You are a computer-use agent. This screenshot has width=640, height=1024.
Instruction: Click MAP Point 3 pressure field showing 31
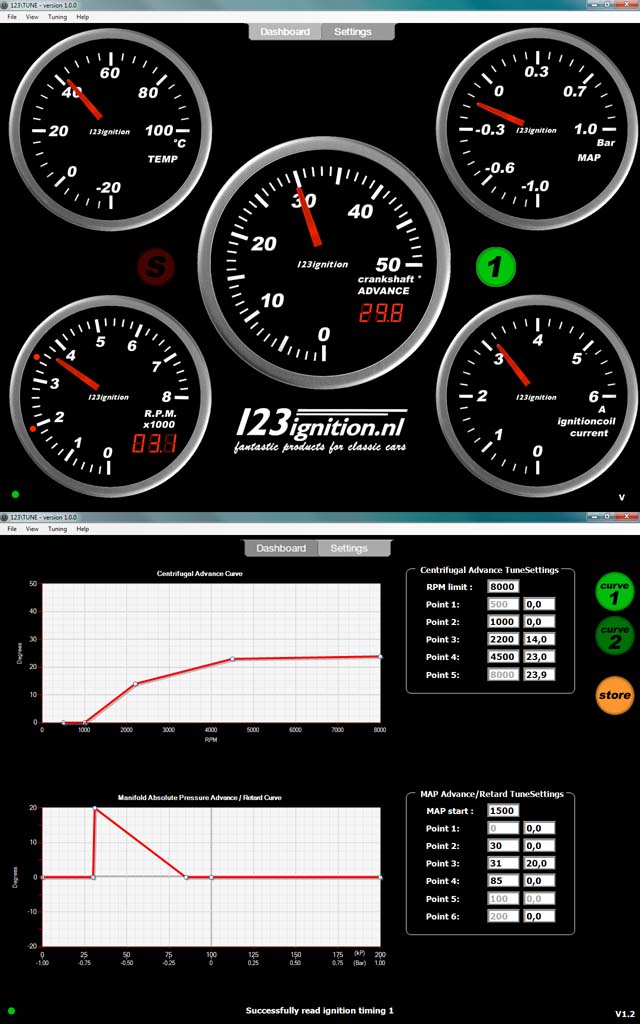click(504, 863)
